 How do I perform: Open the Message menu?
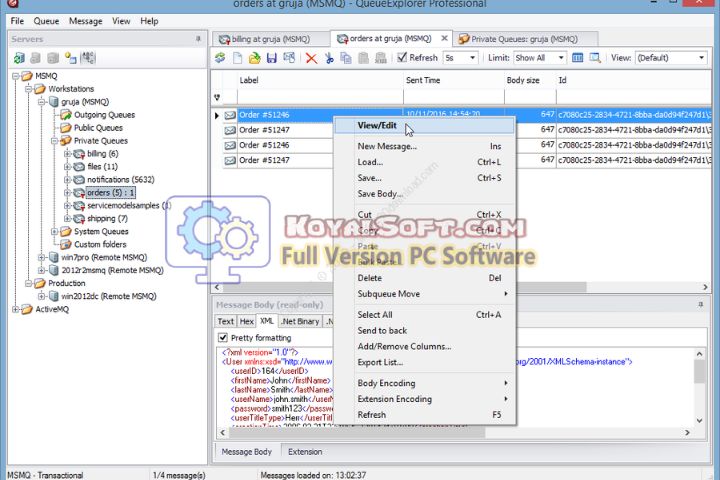click(85, 21)
